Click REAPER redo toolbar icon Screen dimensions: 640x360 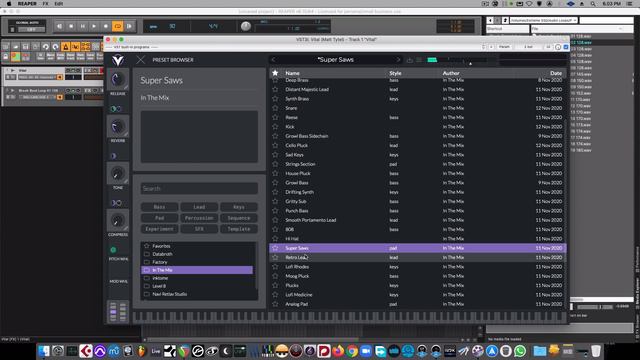[56, 47]
